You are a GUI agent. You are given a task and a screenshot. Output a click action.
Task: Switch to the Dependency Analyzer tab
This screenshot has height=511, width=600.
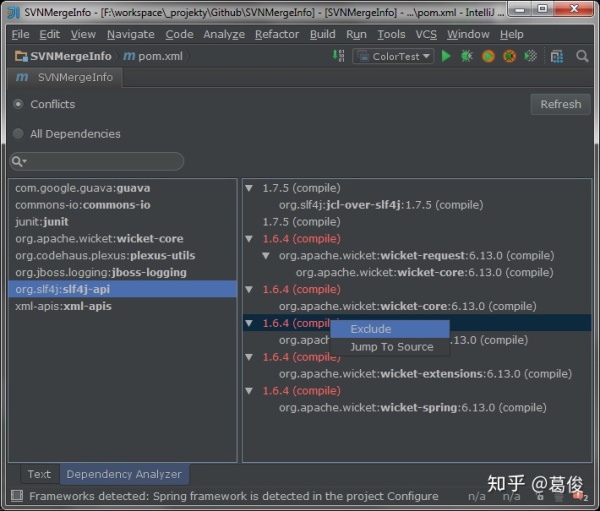tap(124, 474)
